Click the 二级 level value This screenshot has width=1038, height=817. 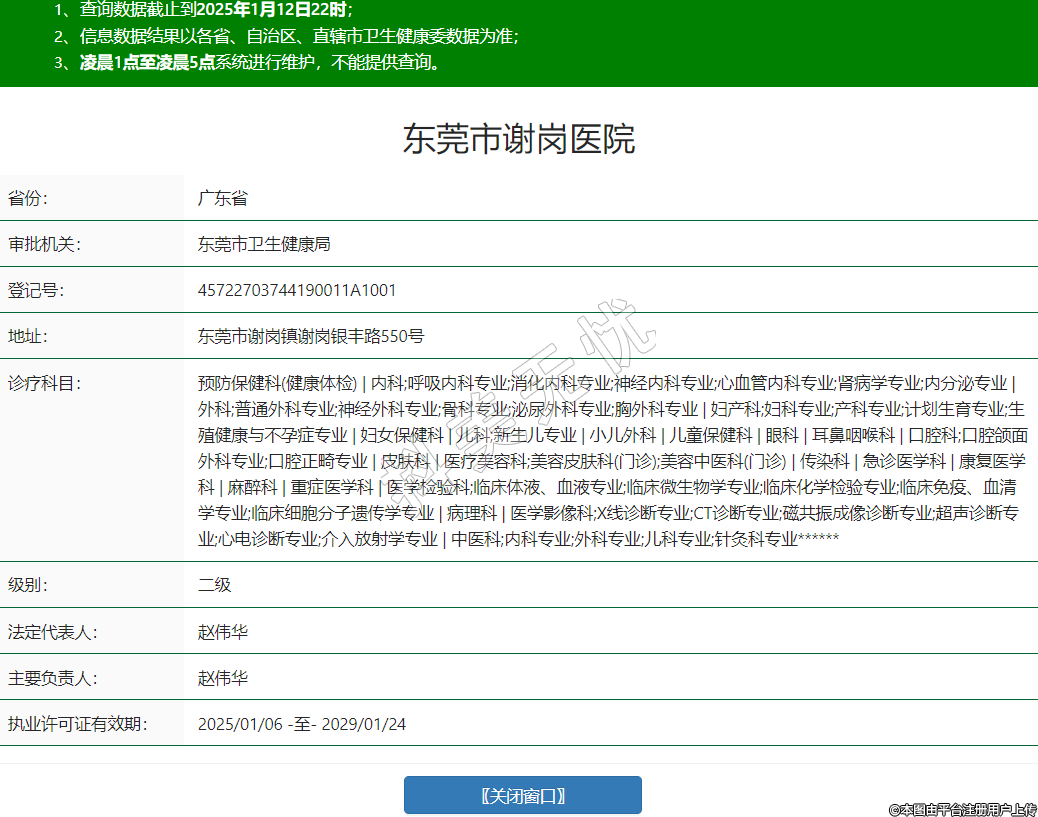tap(214, 585)
